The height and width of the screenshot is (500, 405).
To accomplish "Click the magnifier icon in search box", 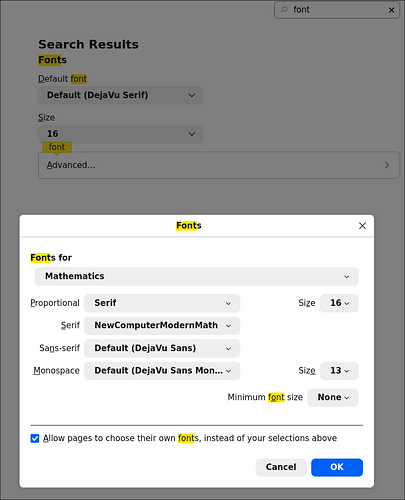I will 284,10.
